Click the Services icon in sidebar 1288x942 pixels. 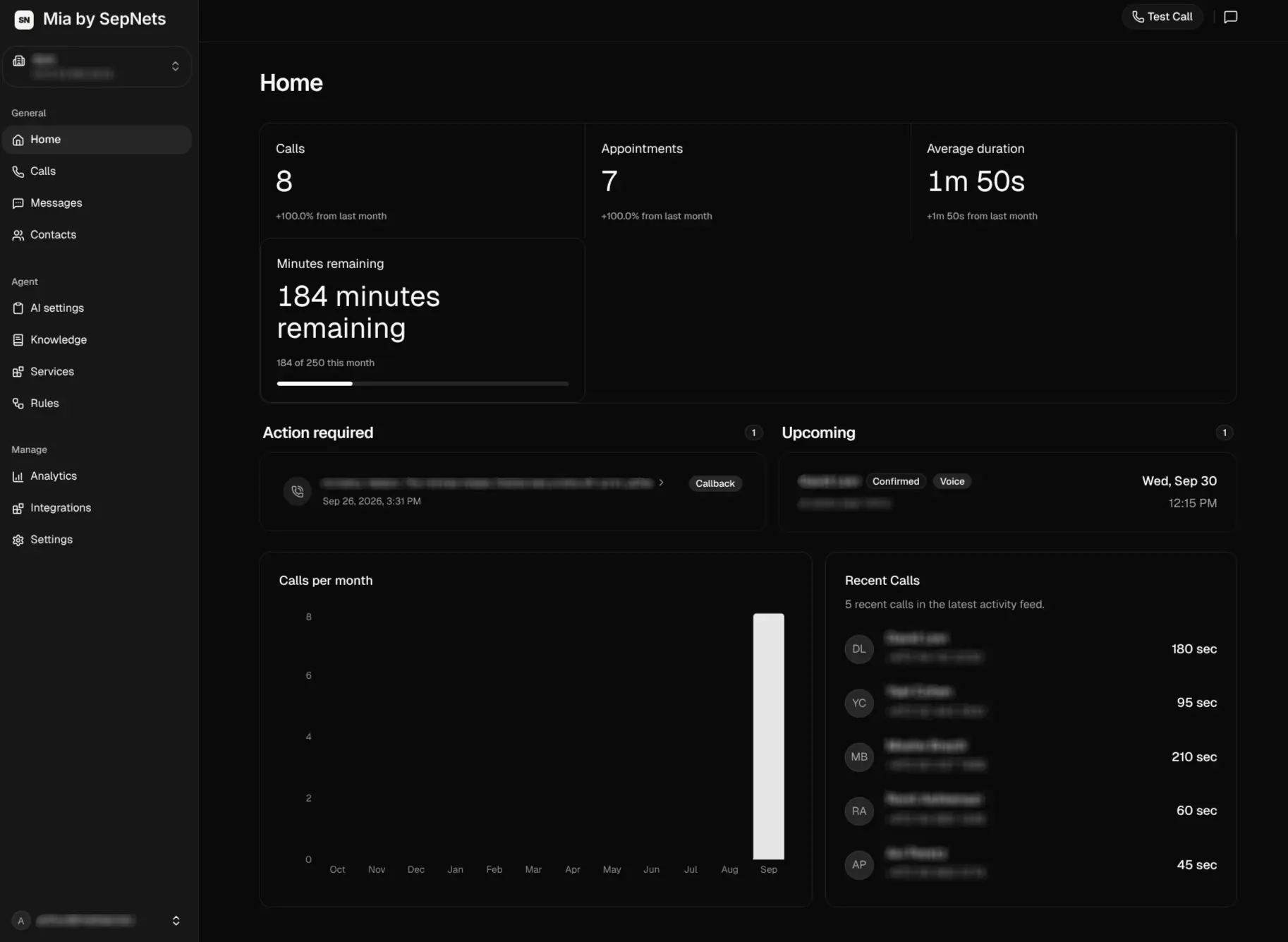click(18, 372)
